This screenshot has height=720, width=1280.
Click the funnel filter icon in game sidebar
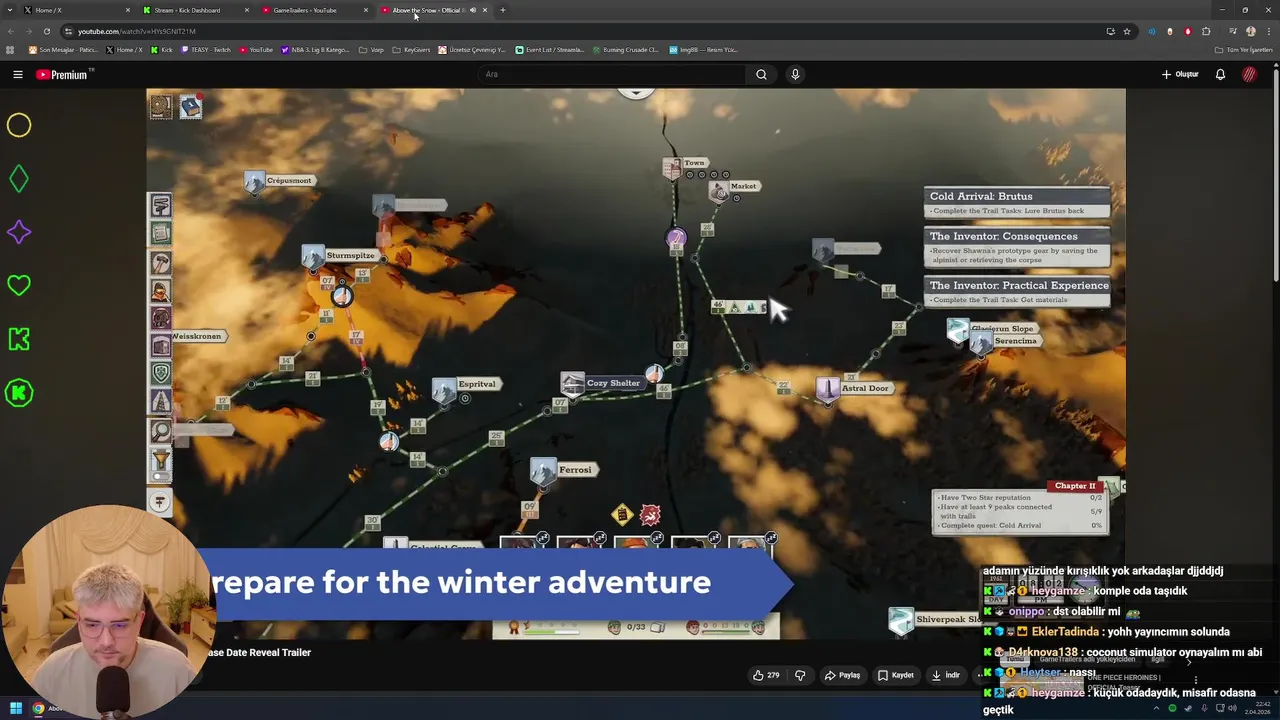[x=161, y=461]
